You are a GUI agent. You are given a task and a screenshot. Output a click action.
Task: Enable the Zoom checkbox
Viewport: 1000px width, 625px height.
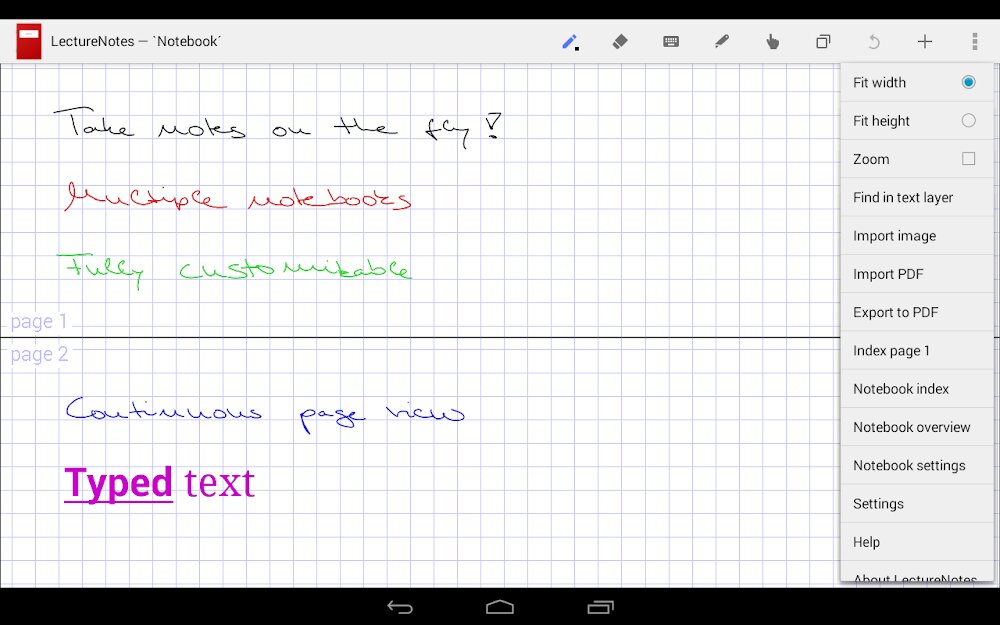pyautogui.click(x=967, y=159)
